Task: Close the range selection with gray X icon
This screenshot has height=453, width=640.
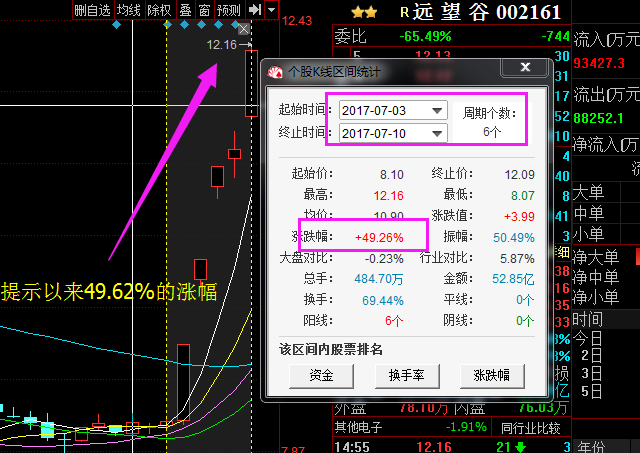Action: (x=244, y=30)
